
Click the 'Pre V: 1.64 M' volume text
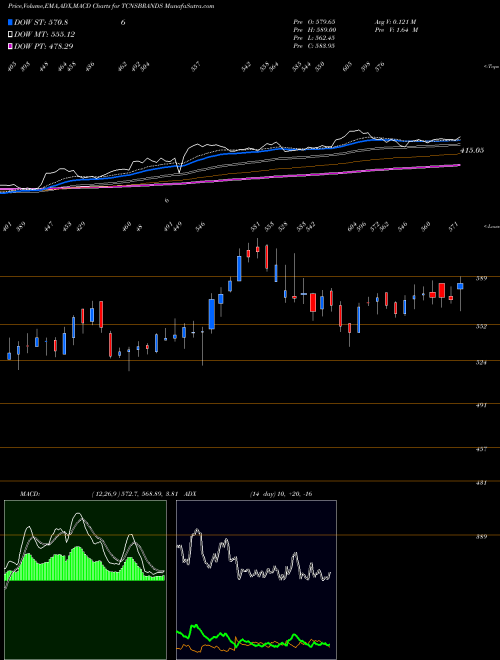pos(396,30)
